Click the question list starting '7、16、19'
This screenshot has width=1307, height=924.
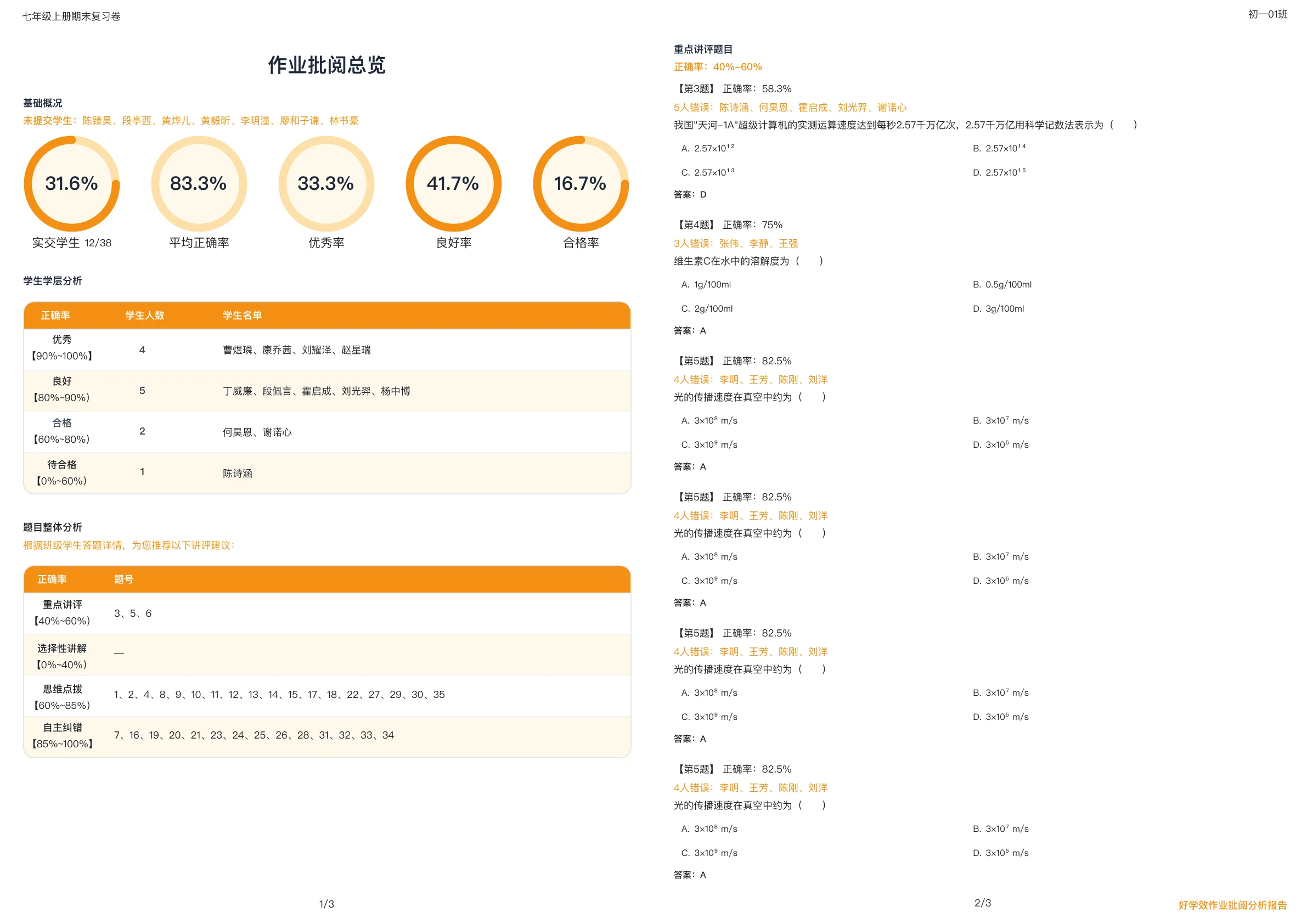coord(254,736)
